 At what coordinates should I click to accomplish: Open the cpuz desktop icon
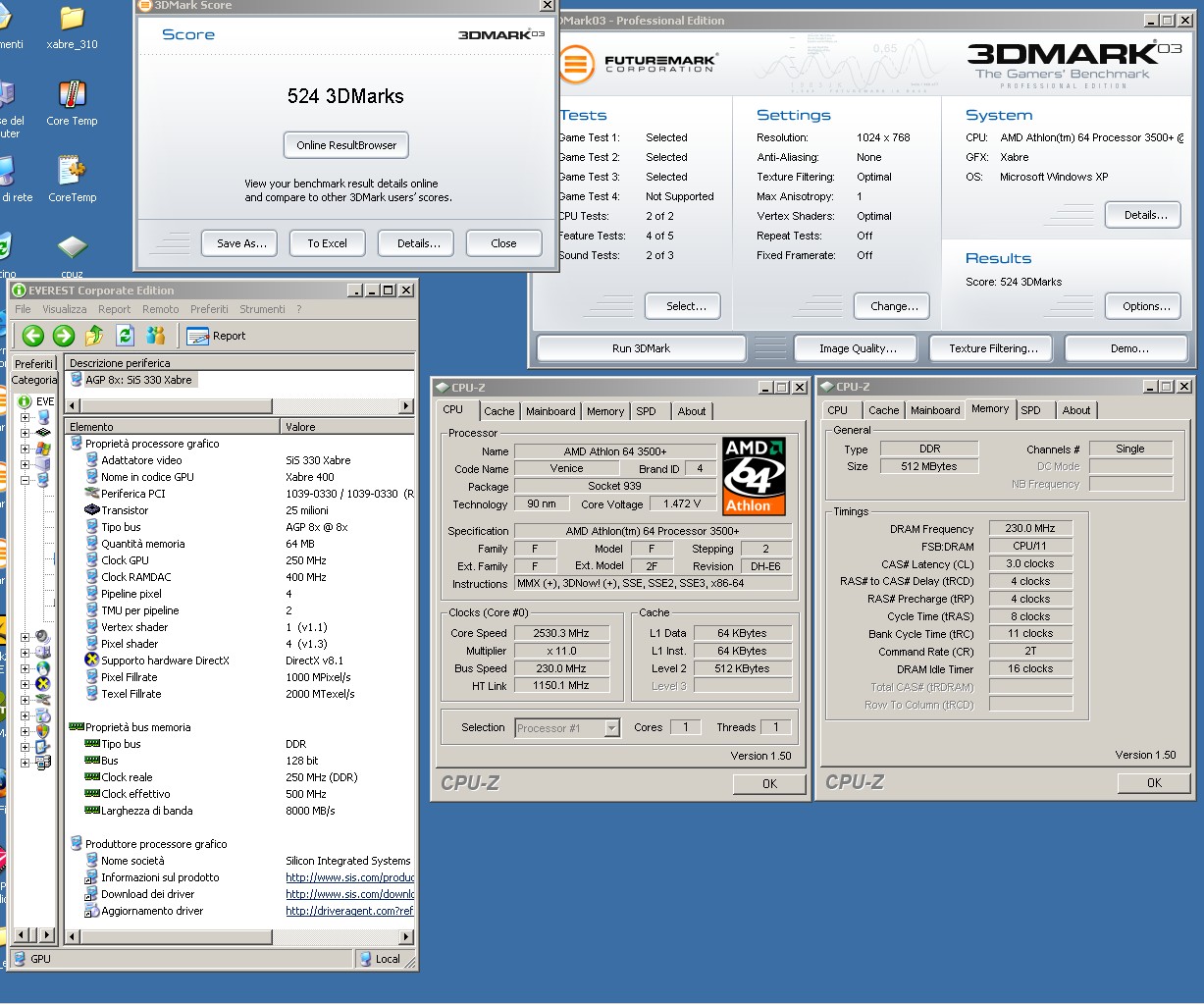coord(73,253)
